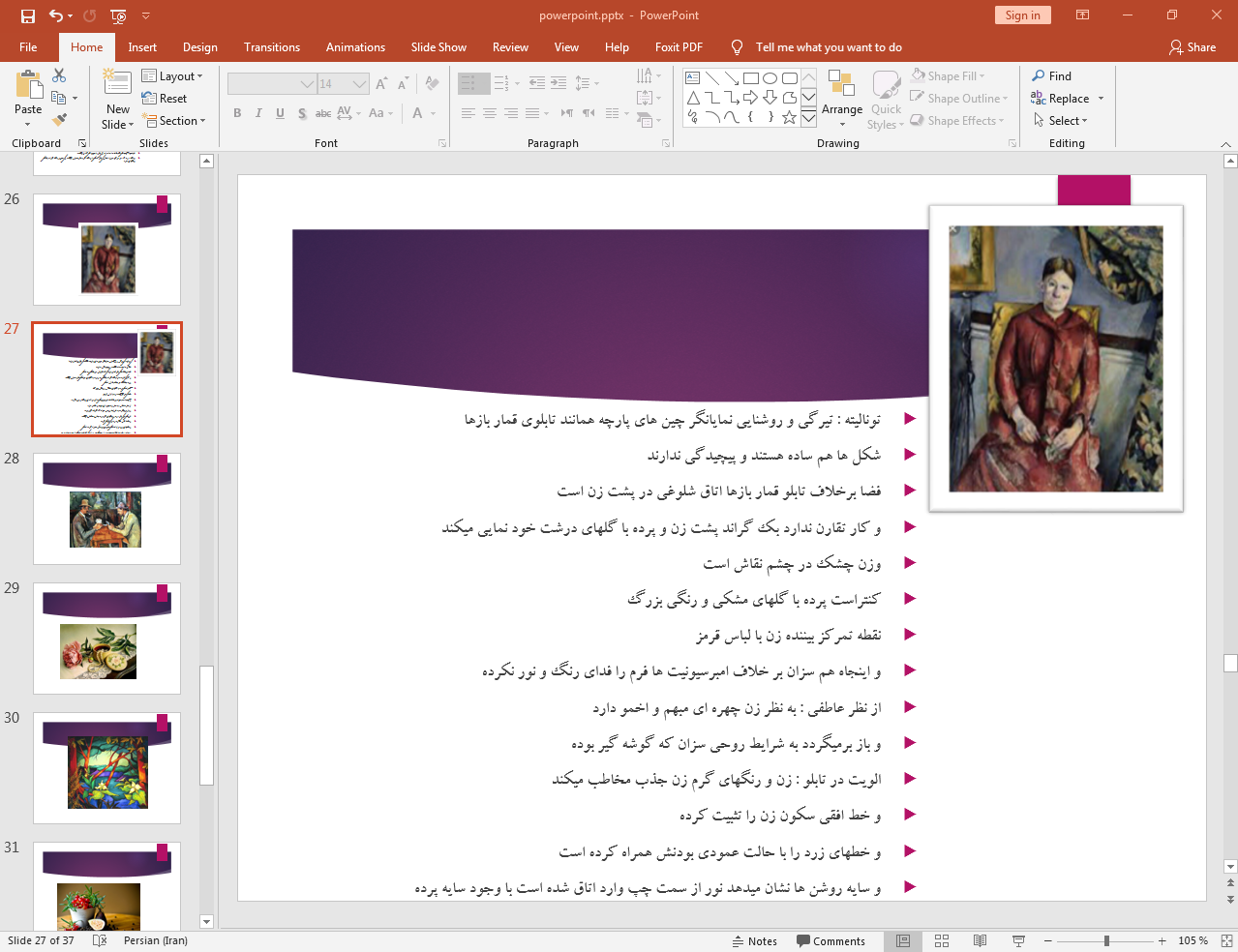Select the oval shape in gallery
1238x952 pixels.
click(x=770, y=78)
